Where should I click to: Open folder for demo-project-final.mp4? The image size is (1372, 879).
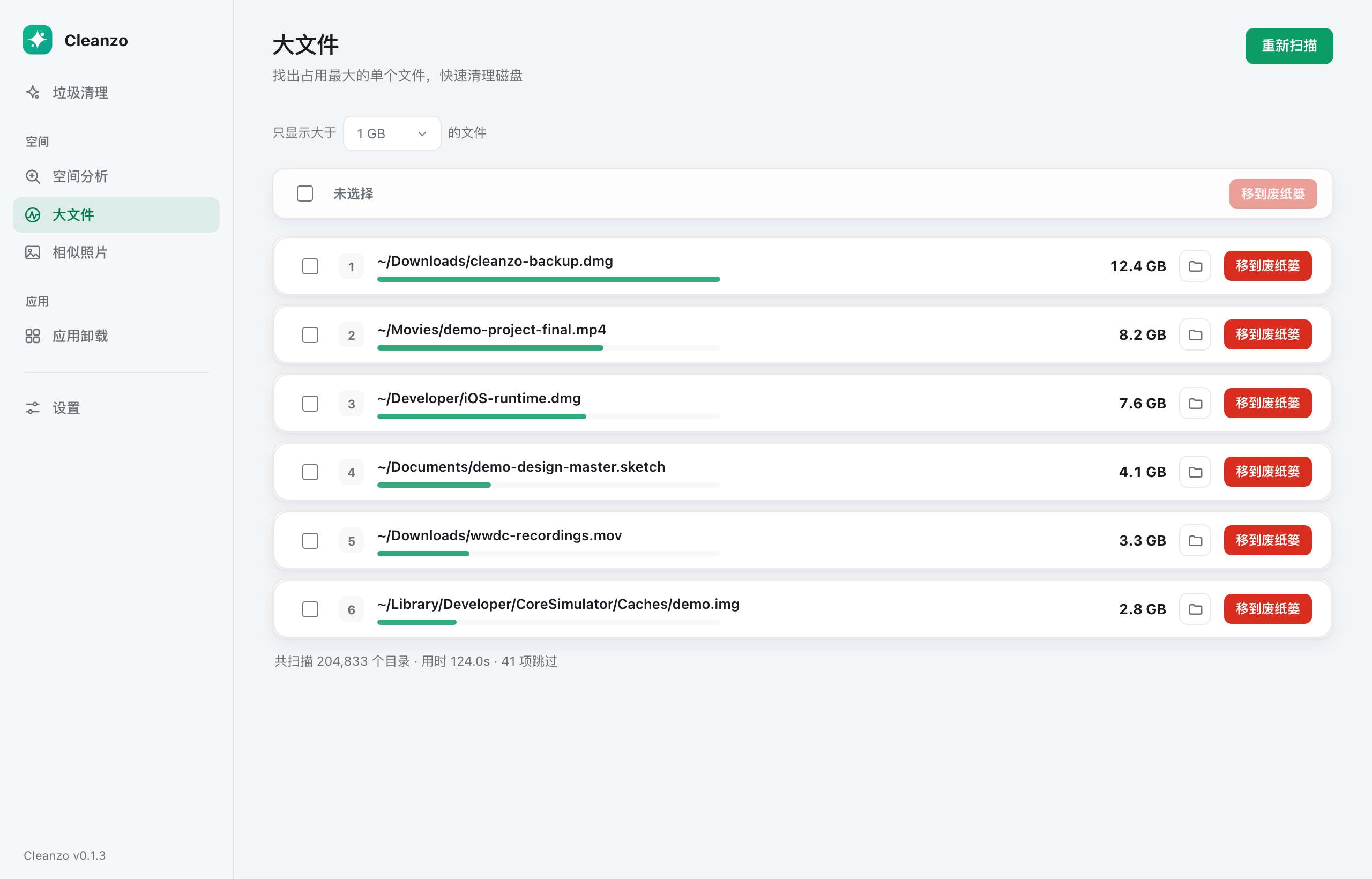(1195, 334)
